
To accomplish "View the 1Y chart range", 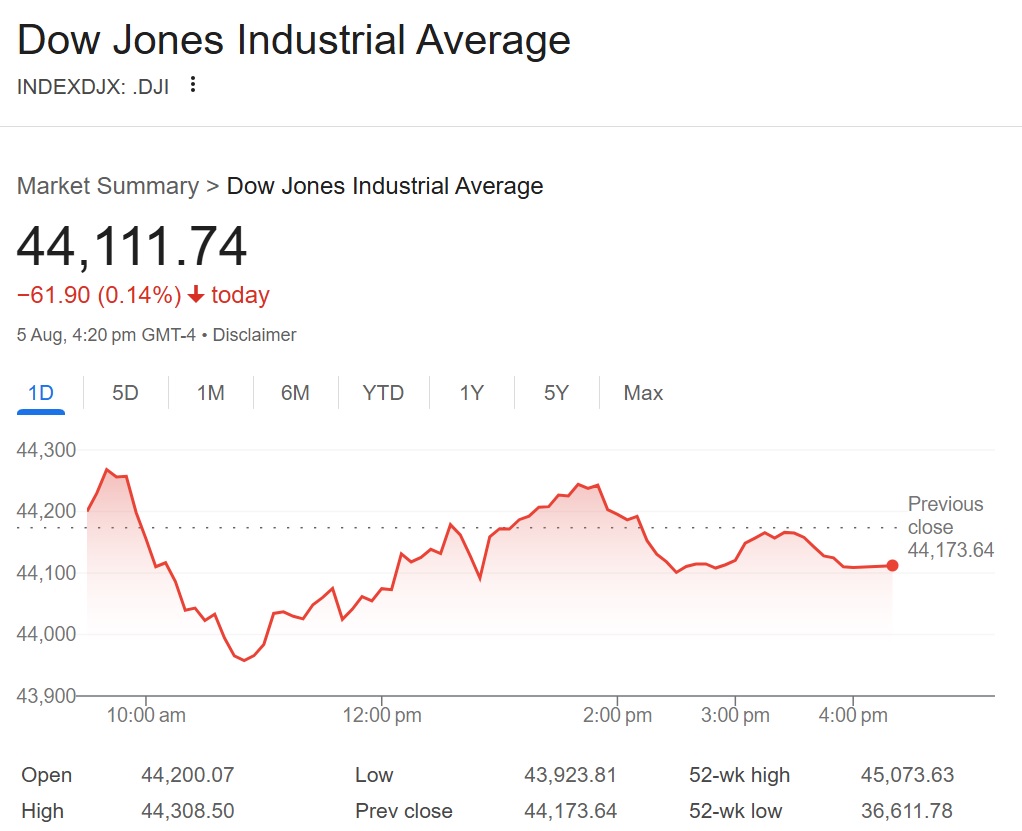I will (470, 393).
